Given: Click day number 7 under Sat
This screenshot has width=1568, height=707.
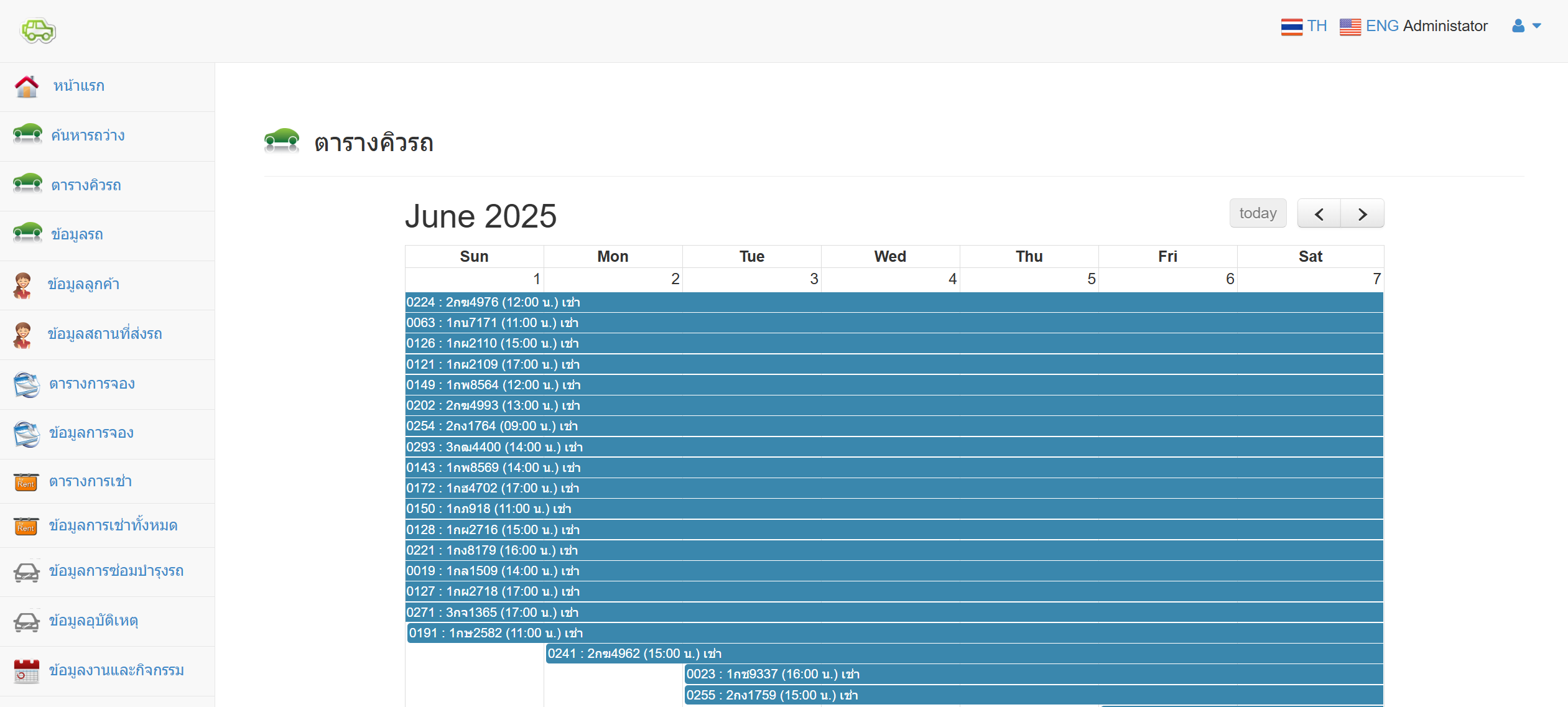Looking at the screenshot, I should [1376, 279].
